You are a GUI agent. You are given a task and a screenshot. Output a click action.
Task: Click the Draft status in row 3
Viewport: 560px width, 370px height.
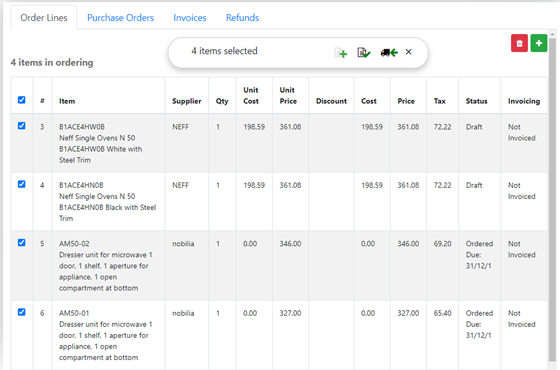coord(474,127)
